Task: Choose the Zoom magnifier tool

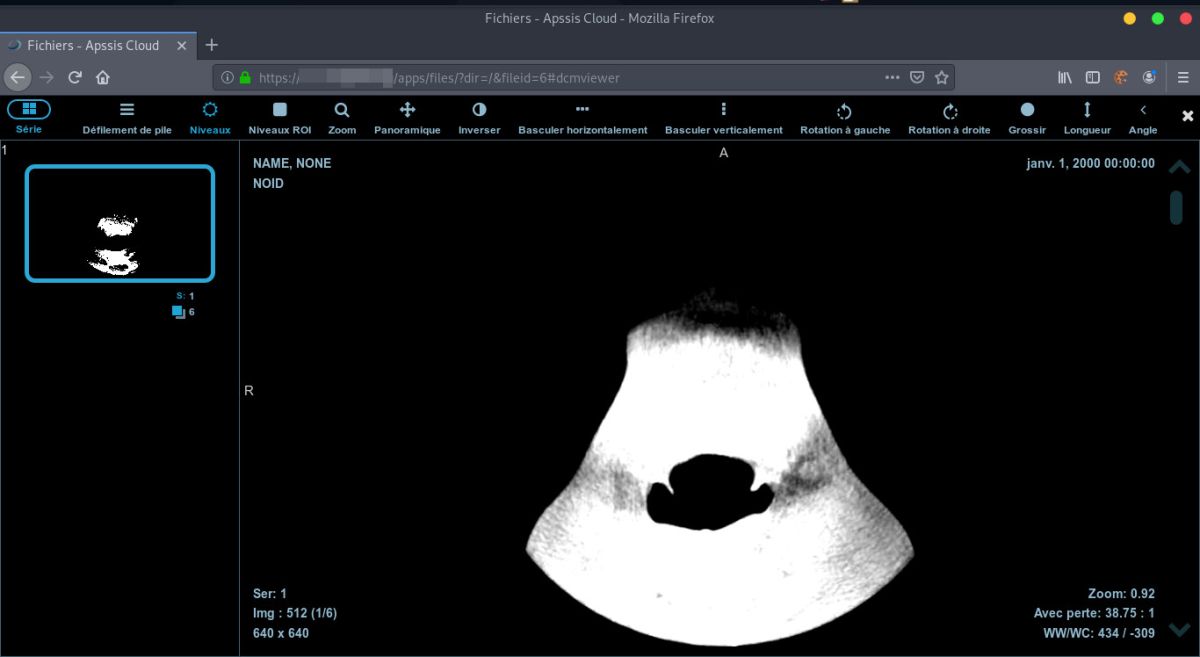Action: coord(342,117)
